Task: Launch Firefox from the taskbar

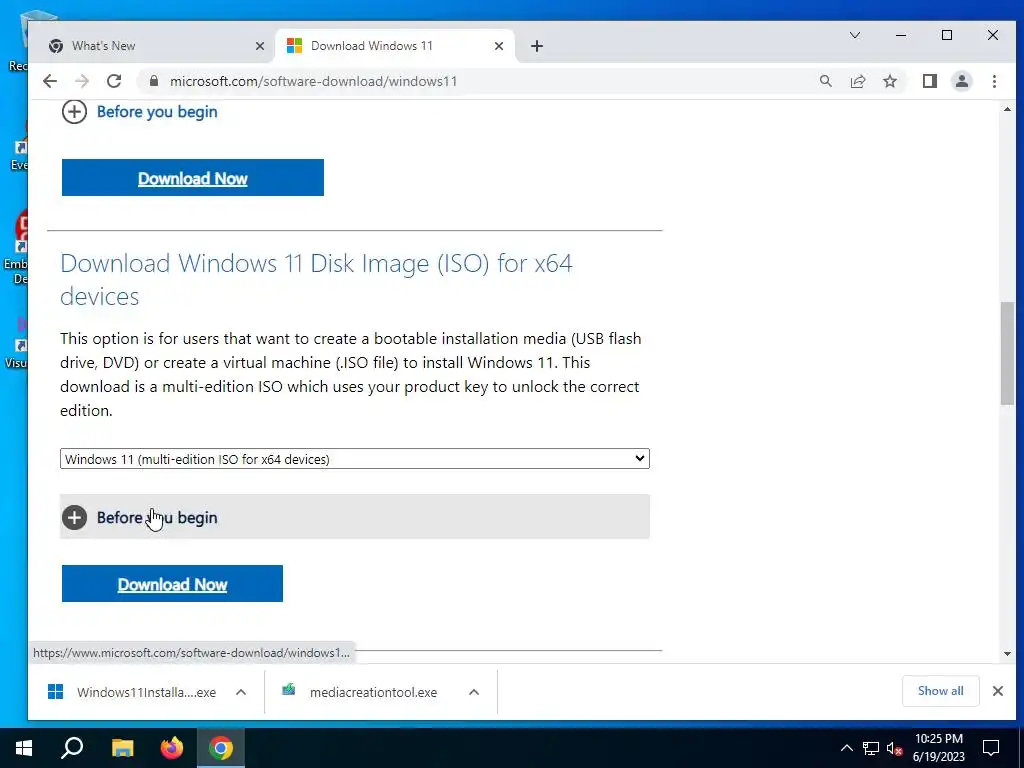Action: pos(172,748)
